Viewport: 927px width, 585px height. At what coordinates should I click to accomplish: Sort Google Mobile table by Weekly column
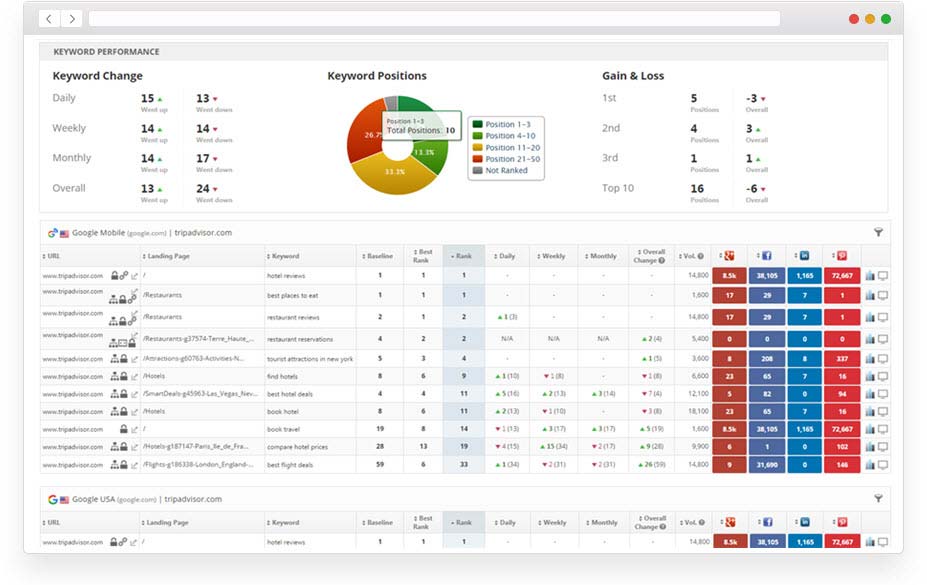click(x=553, y=256)
